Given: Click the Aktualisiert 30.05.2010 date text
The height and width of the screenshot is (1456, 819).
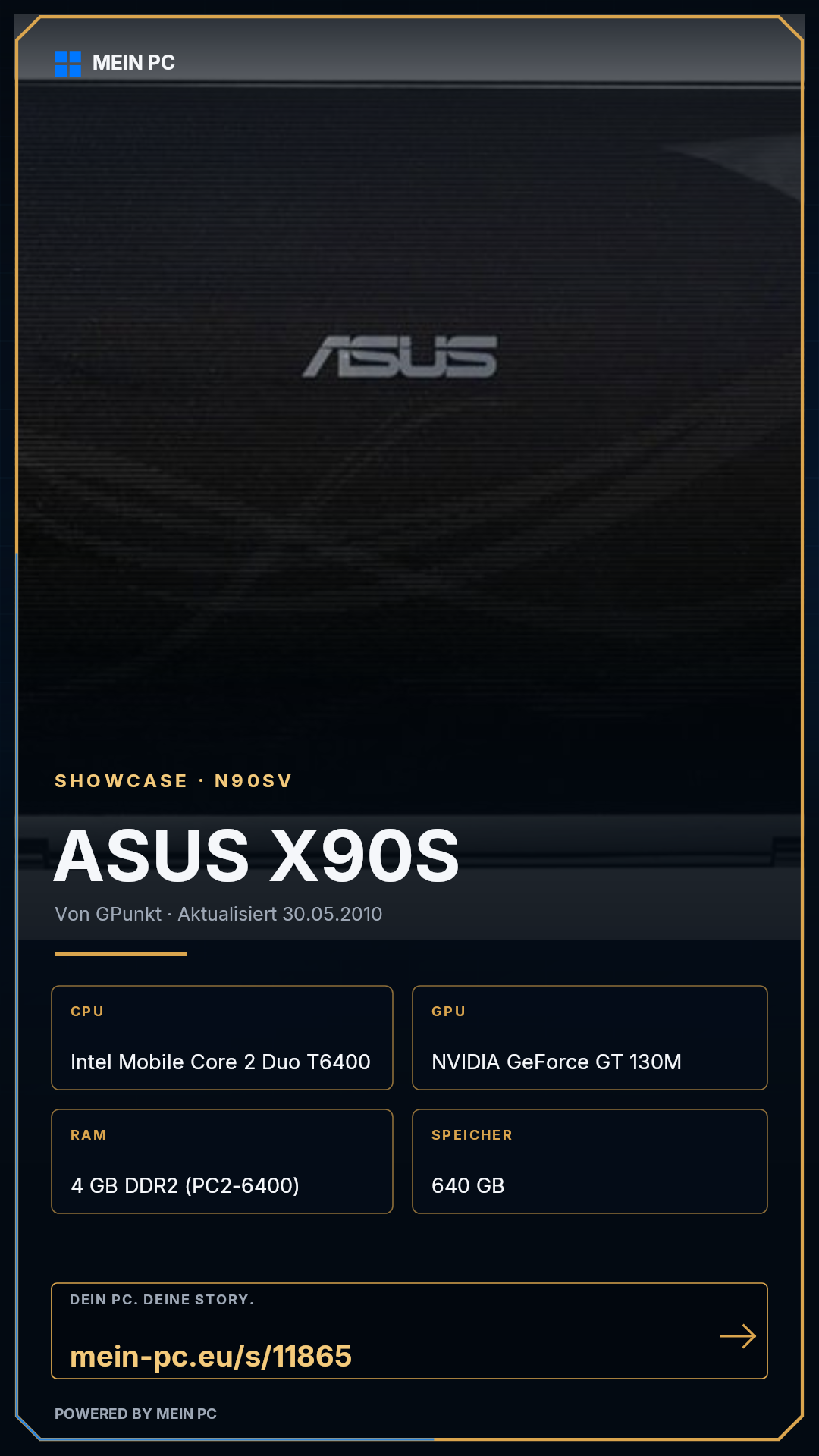Looking at the screenshot, I should [280, 915].
